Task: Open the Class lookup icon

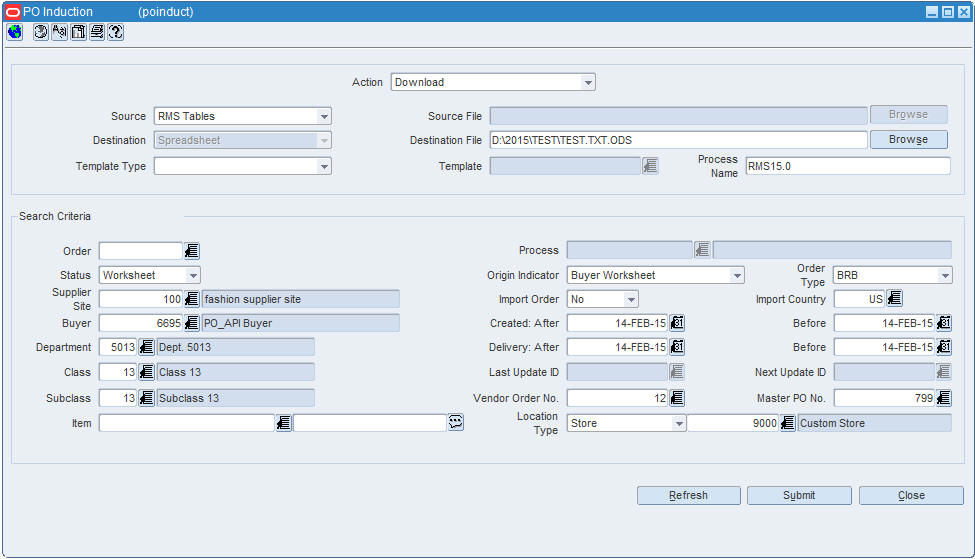Action: click(146, 372)
